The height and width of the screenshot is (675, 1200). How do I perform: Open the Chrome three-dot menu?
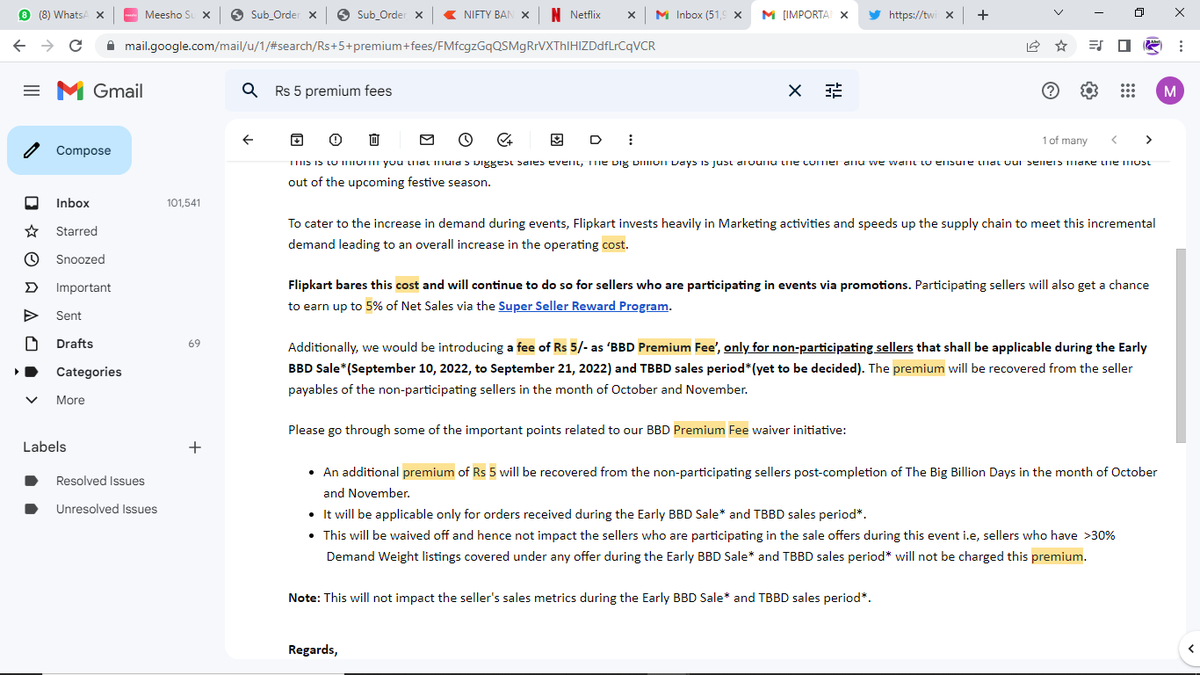coord(1181,46)
